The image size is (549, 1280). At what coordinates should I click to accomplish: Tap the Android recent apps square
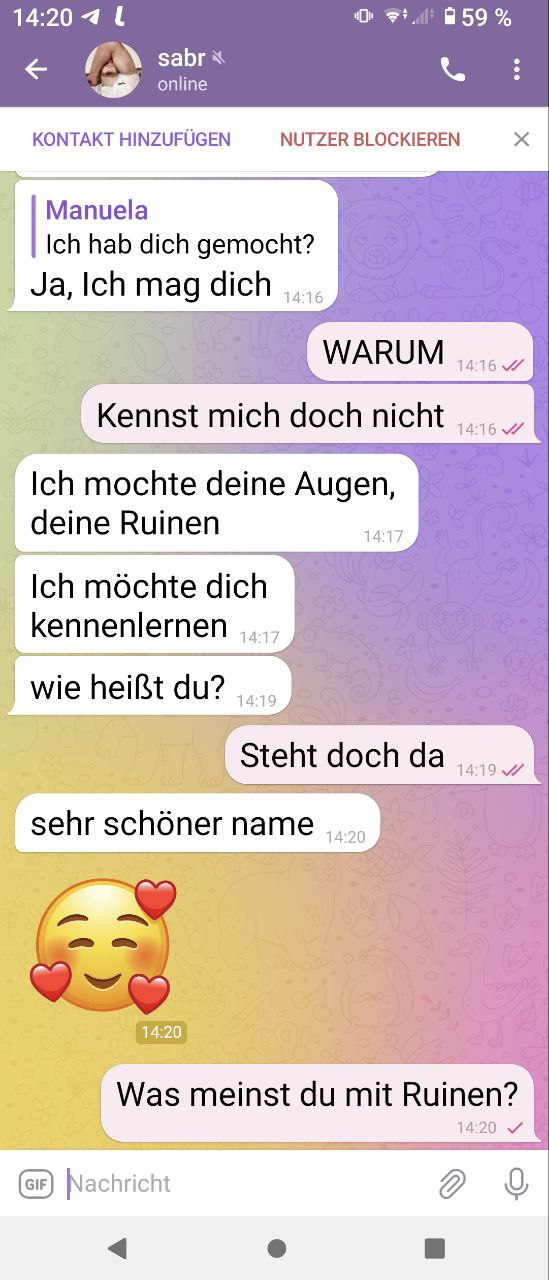[x=434, y=1247]
